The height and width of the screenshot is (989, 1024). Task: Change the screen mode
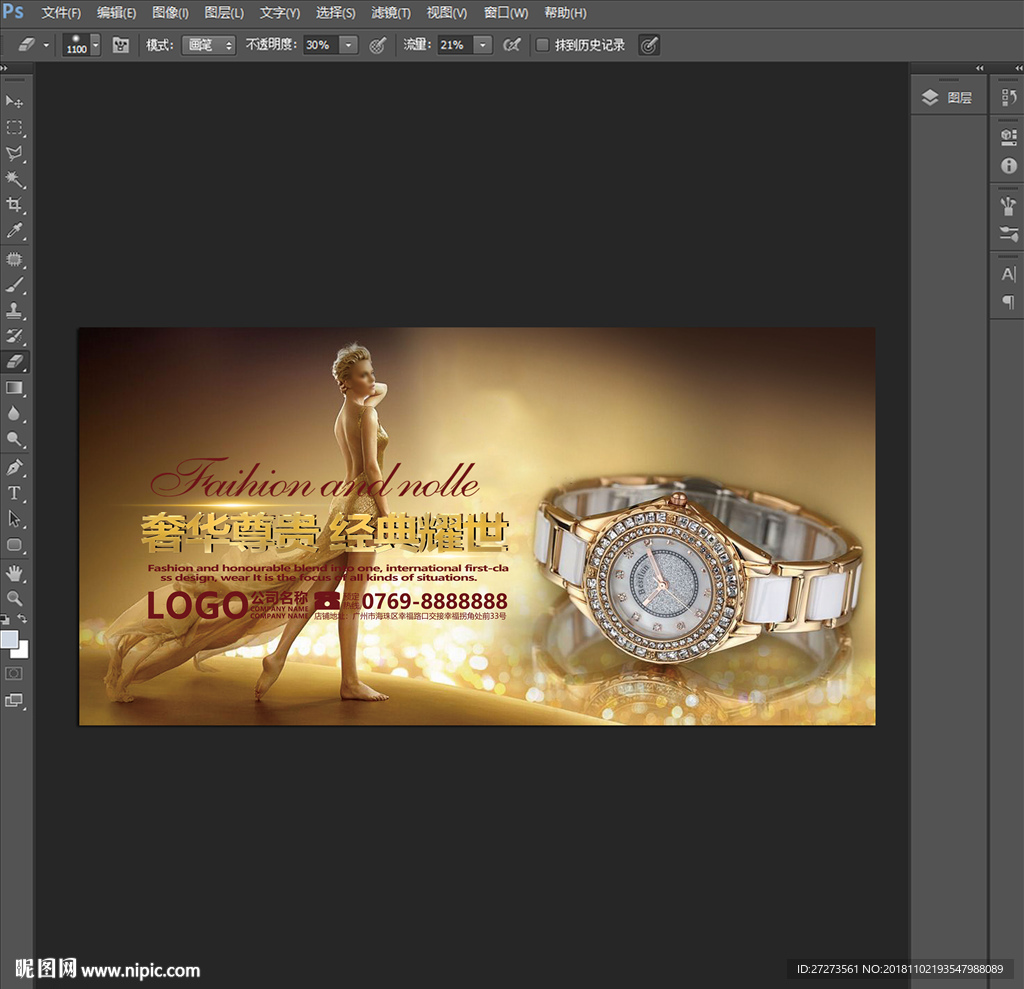click(14, 700)
